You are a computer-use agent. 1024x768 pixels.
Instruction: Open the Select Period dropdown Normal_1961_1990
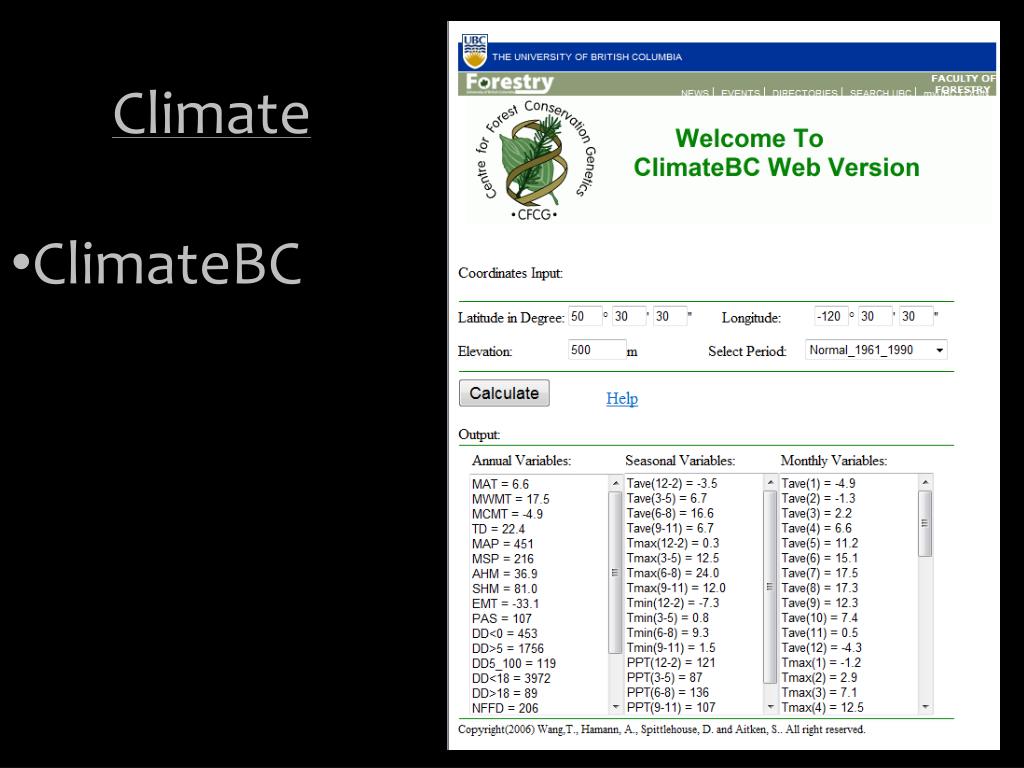tap(876, 350)
